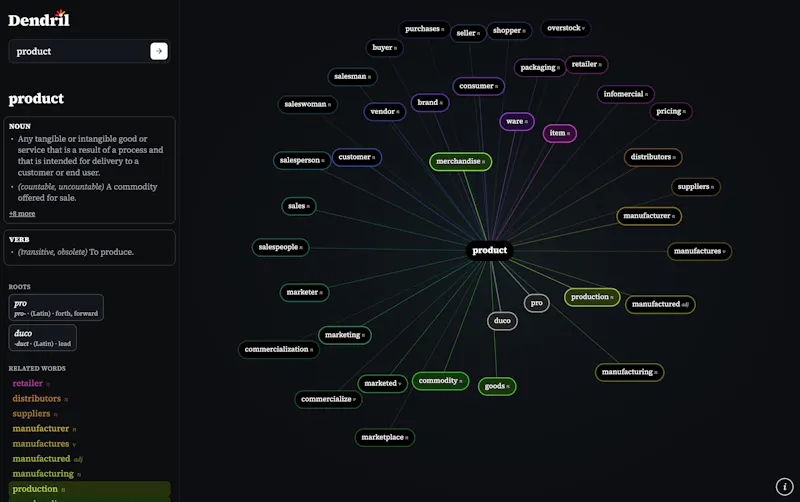Click the 'commodity' graph node

tap(440, 381)
